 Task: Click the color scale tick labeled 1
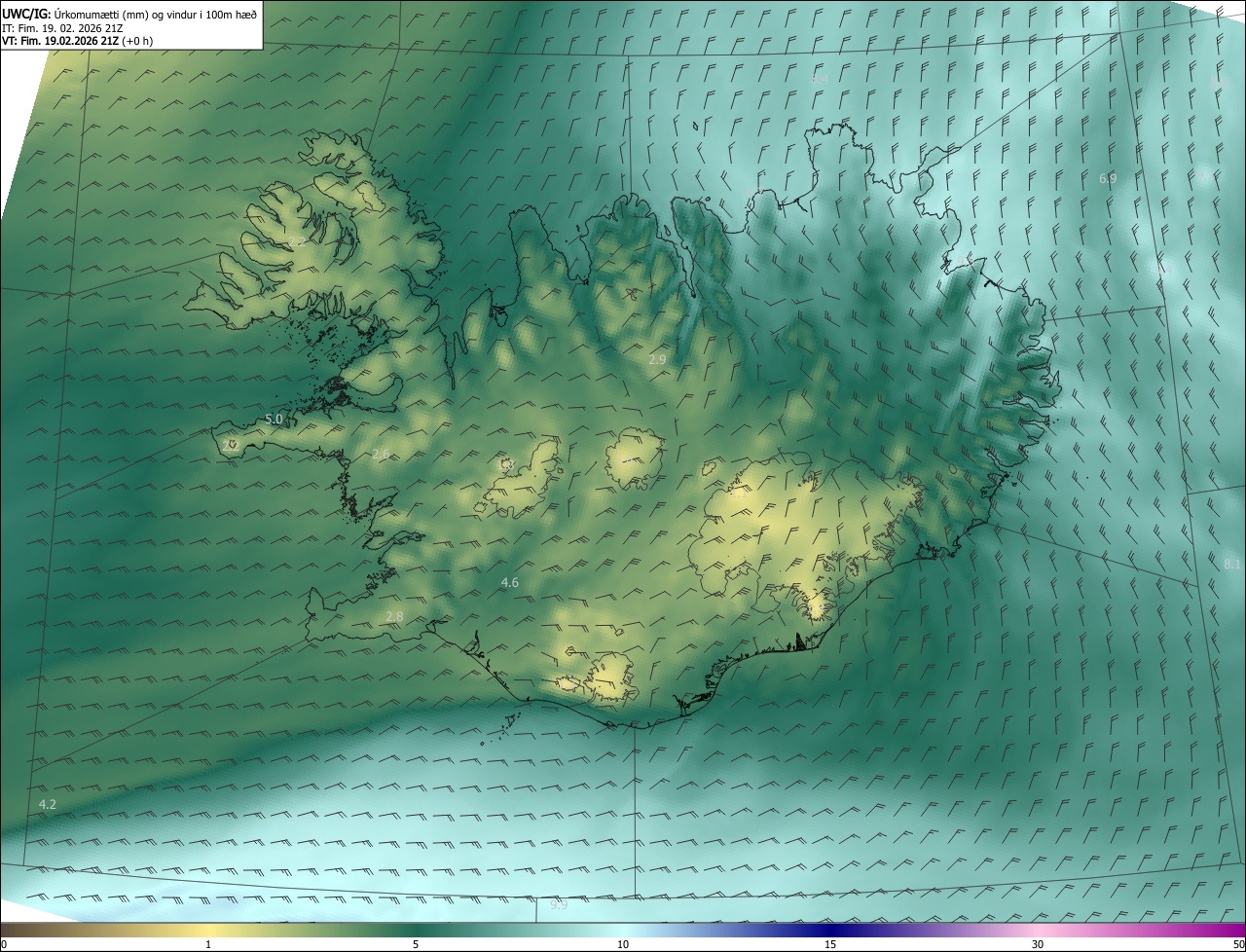click(x=208, y=944)
